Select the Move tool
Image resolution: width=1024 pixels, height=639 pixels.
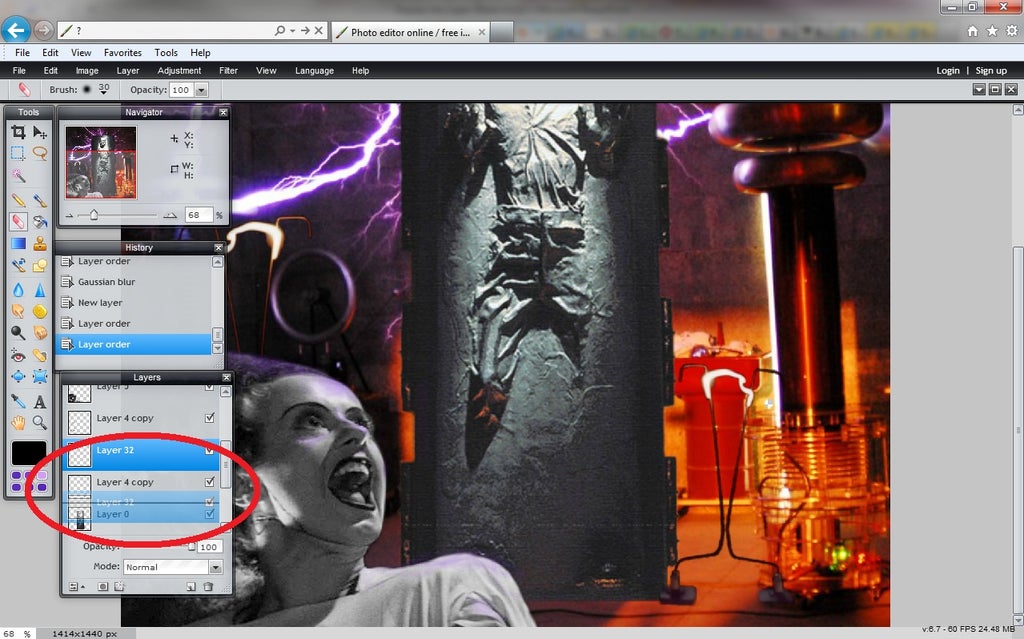click(40, 133)
